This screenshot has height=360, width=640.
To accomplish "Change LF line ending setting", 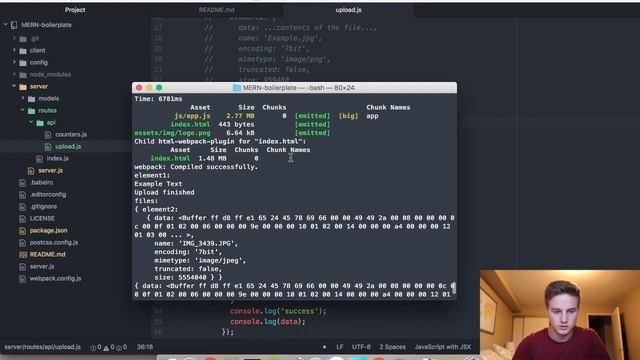I will (x=340, y=347).
